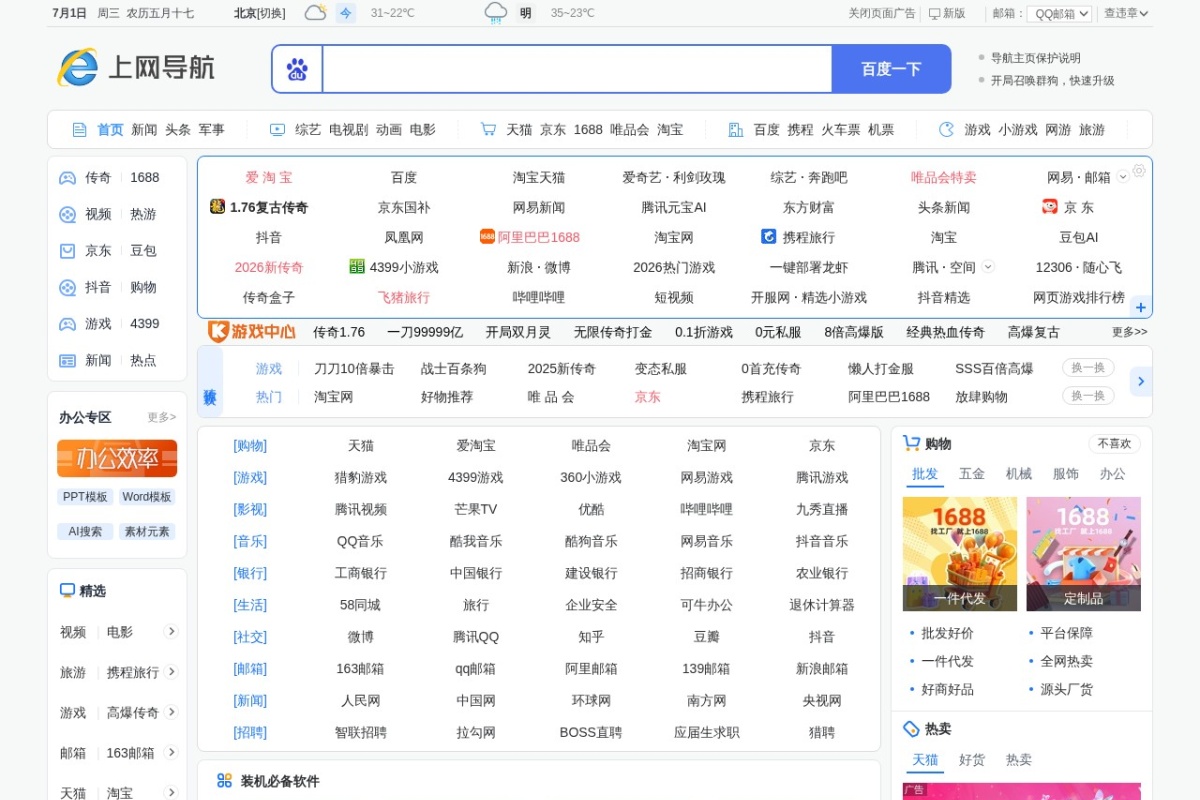Click 换一换 on the 游戏 row
This screenshot has height=800, width=1200.
click(1088, 368)
